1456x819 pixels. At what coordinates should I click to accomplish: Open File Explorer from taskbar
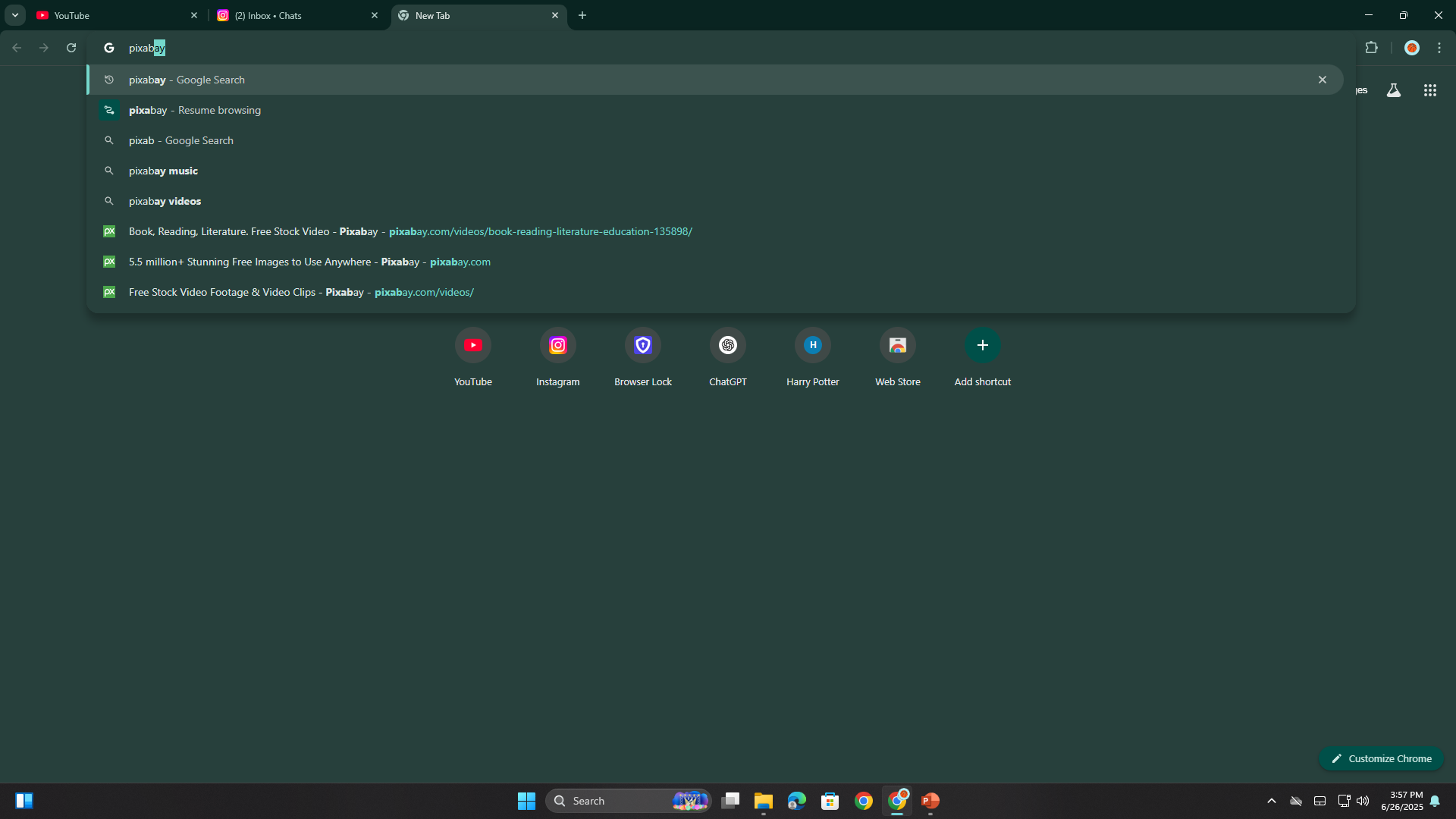[763, 801]
